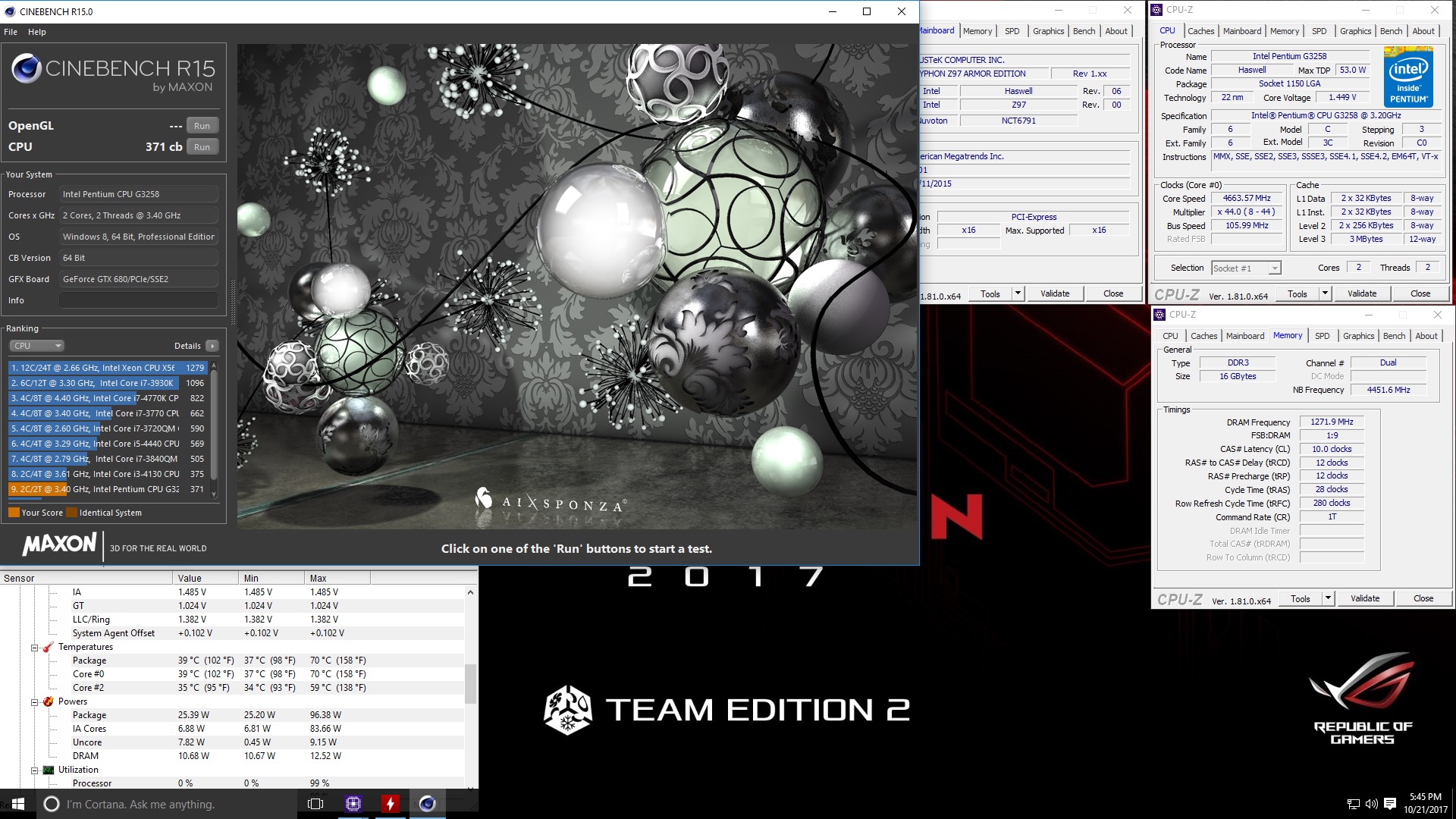This screenshot has width=1456, height=819.
Task: Click the Sensor column header
Action: point(86,578)
